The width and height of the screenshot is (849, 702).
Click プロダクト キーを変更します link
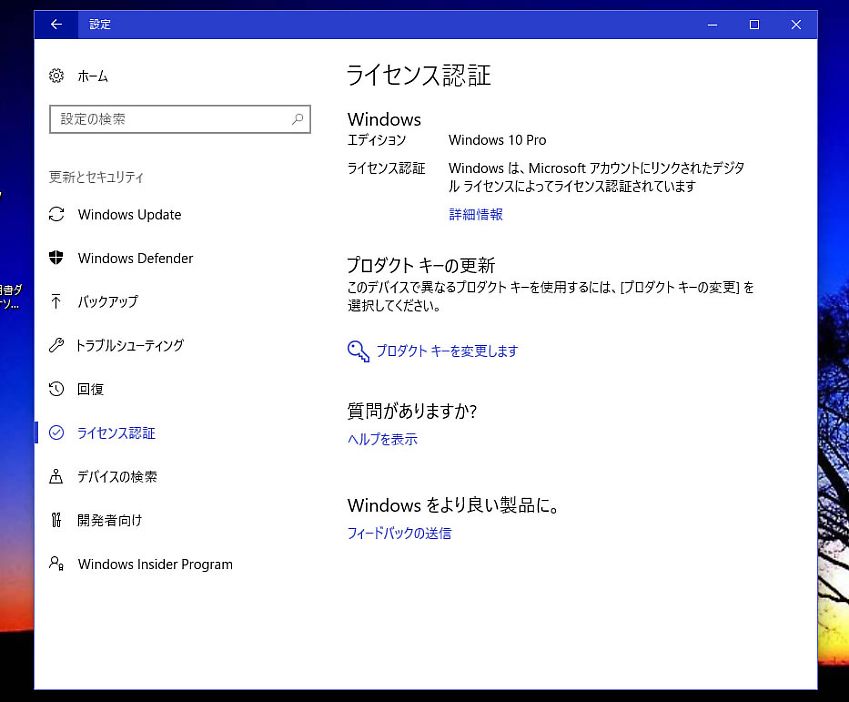pos(447,351)
